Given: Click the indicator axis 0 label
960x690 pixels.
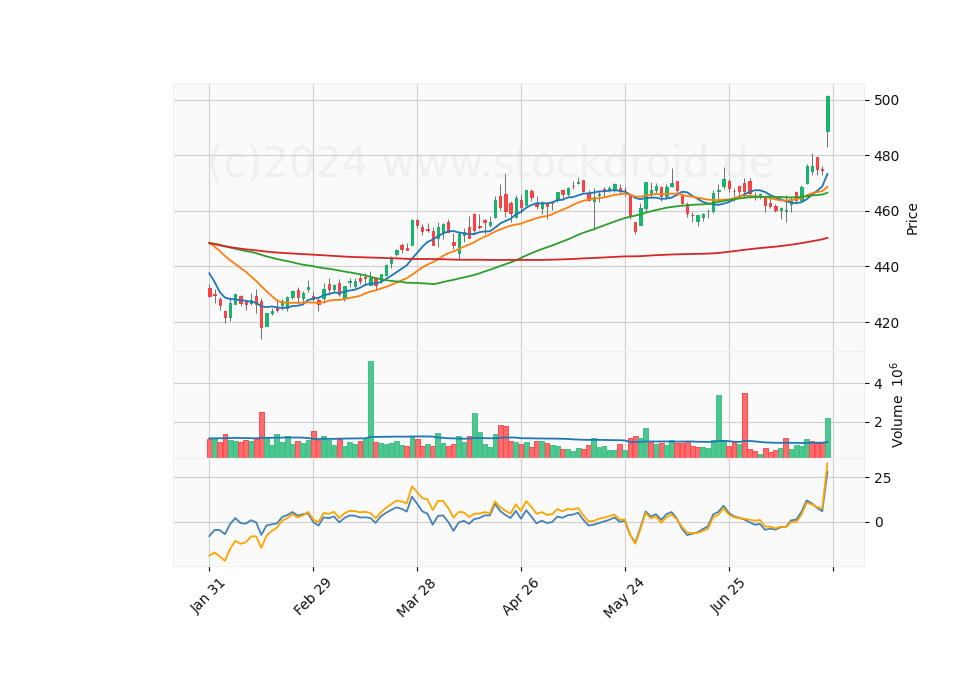Looking at the screenshot, I should [x=879, y=522].
